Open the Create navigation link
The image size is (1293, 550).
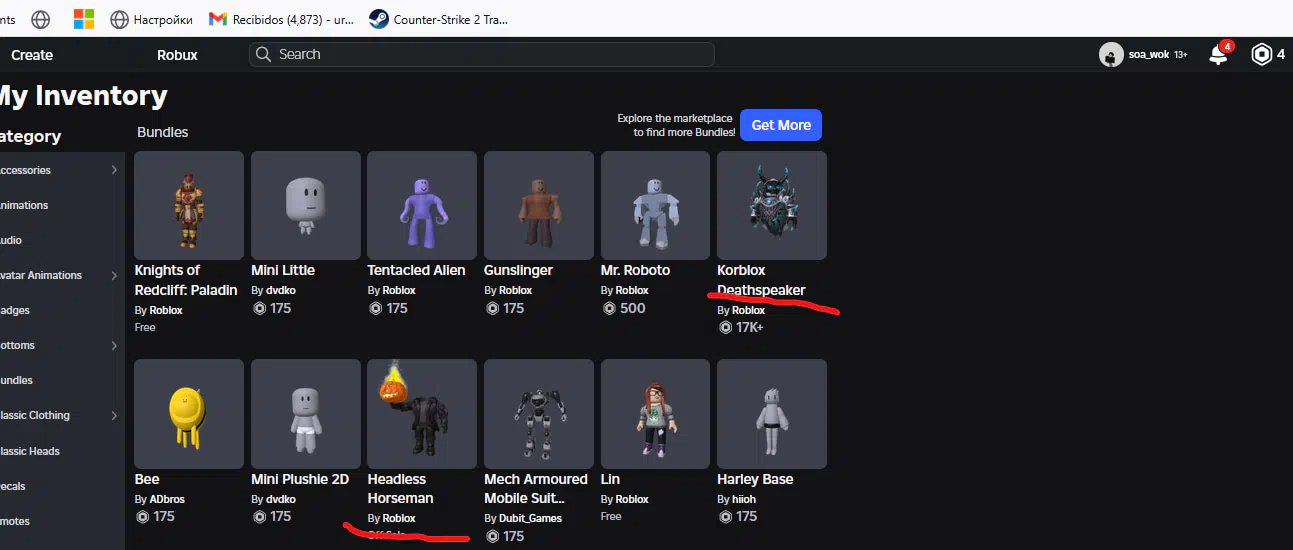(x=32, y=55)
